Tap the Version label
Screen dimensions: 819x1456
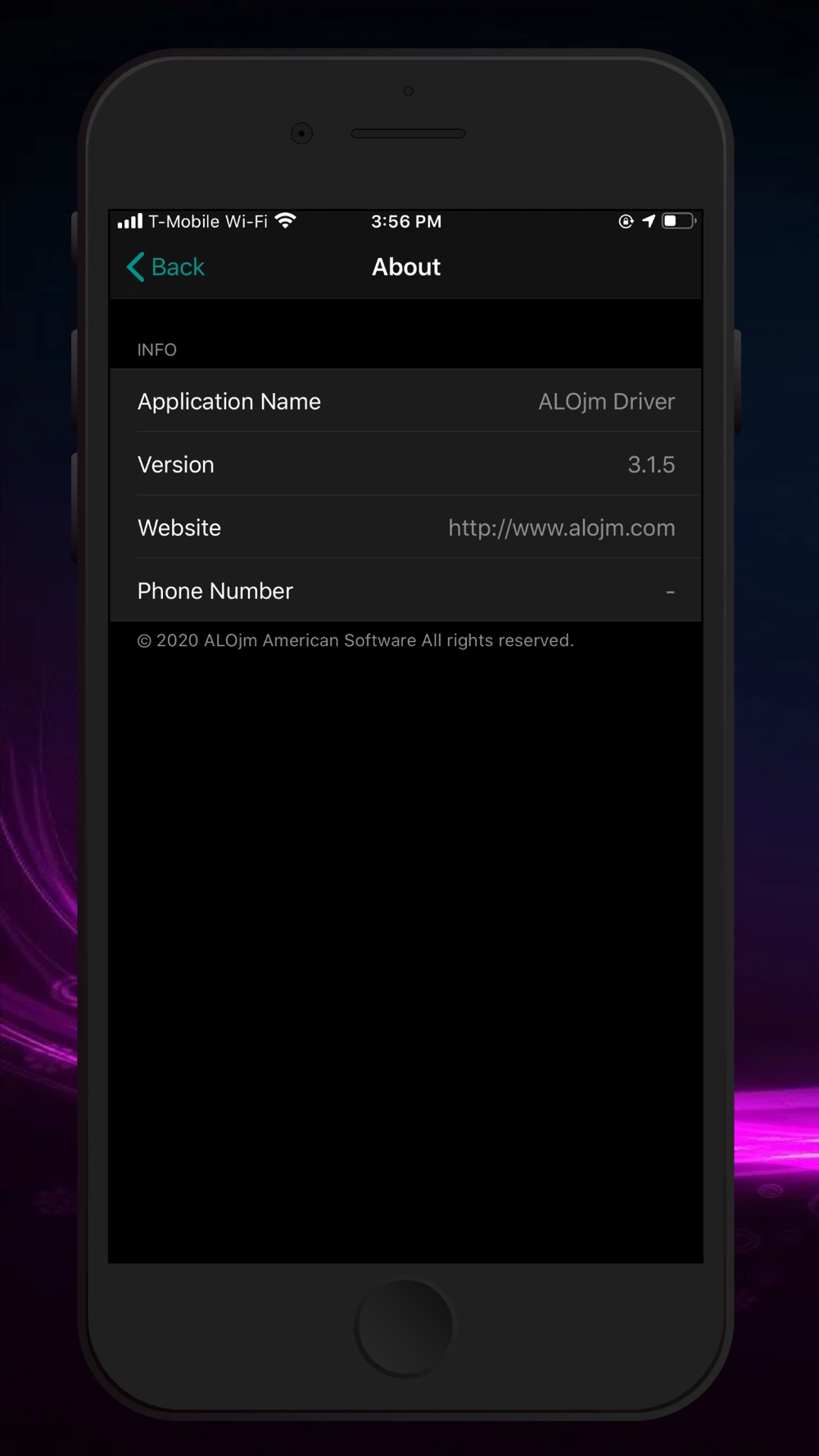pos(176,464)
